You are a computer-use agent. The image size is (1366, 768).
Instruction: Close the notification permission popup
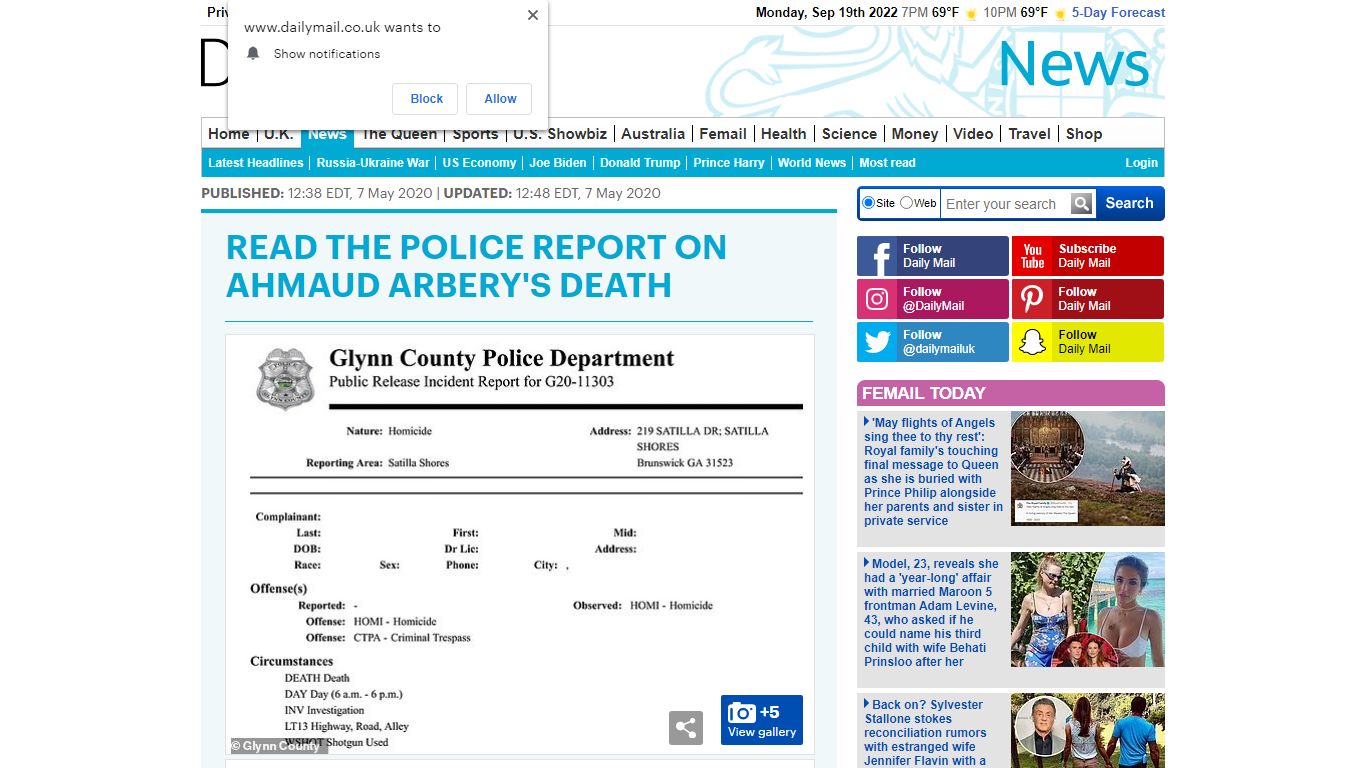[x=533, y=15]
